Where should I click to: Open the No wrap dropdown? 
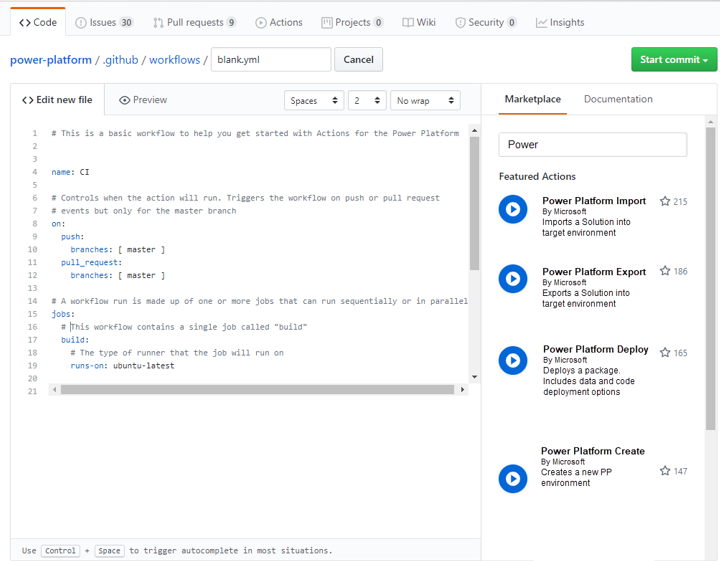click(425, 101)
